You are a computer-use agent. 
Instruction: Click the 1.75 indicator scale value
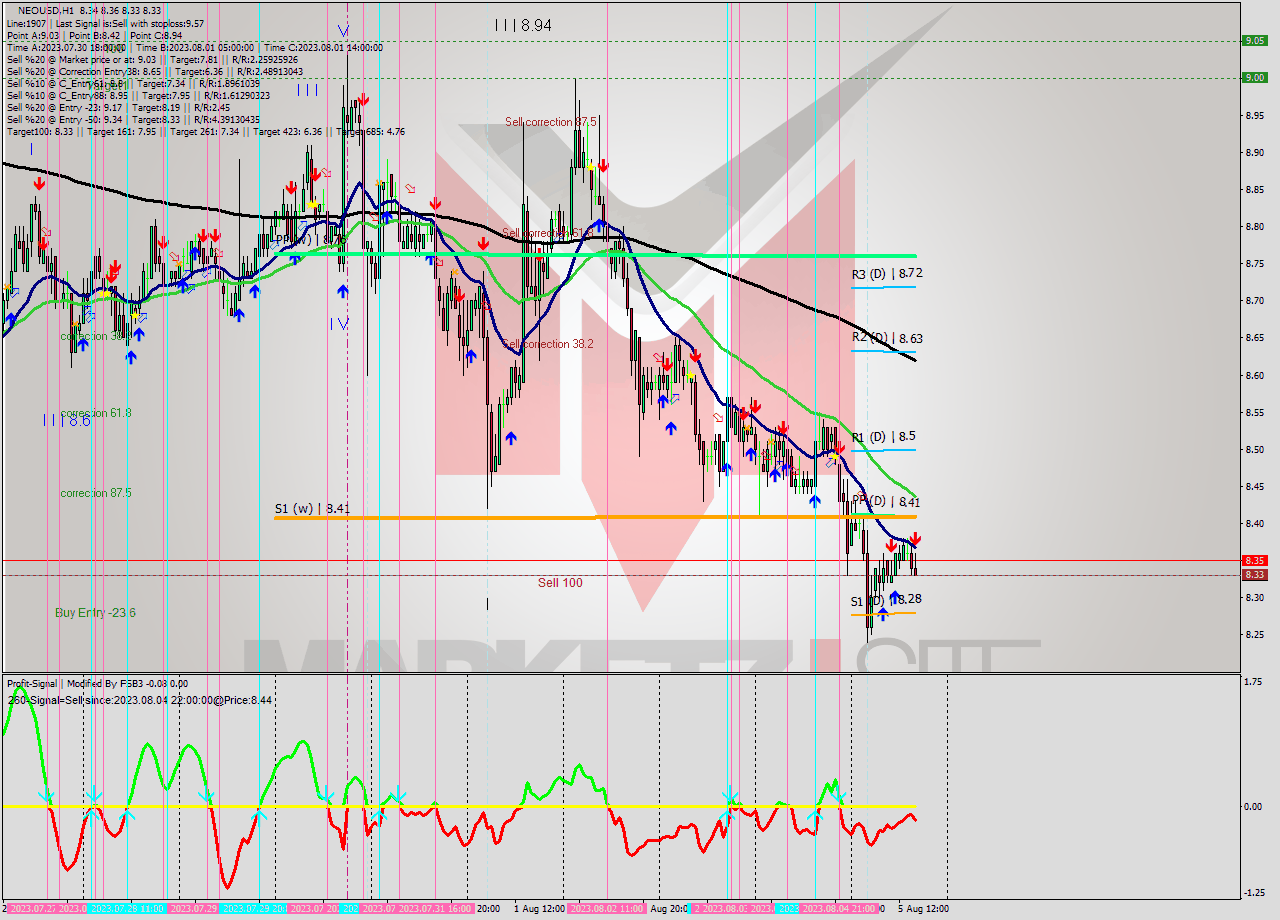(x=1251, y=682)
